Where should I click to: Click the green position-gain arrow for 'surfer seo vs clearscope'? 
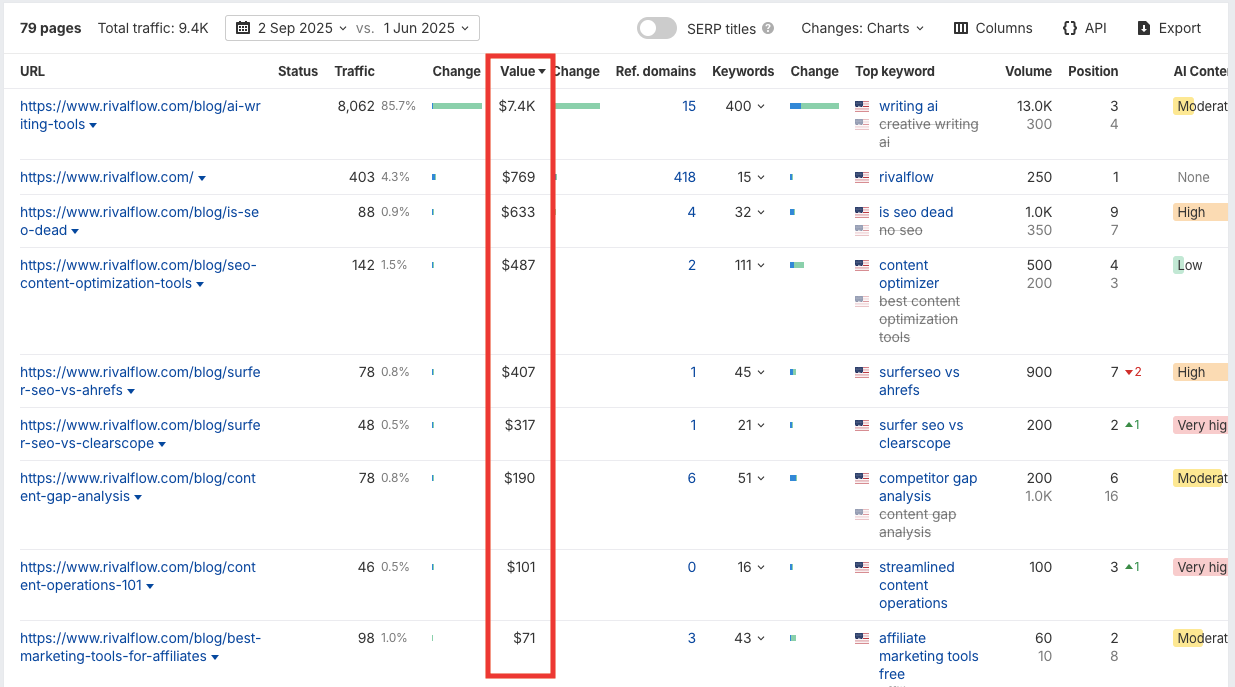tap(1127, 425)
